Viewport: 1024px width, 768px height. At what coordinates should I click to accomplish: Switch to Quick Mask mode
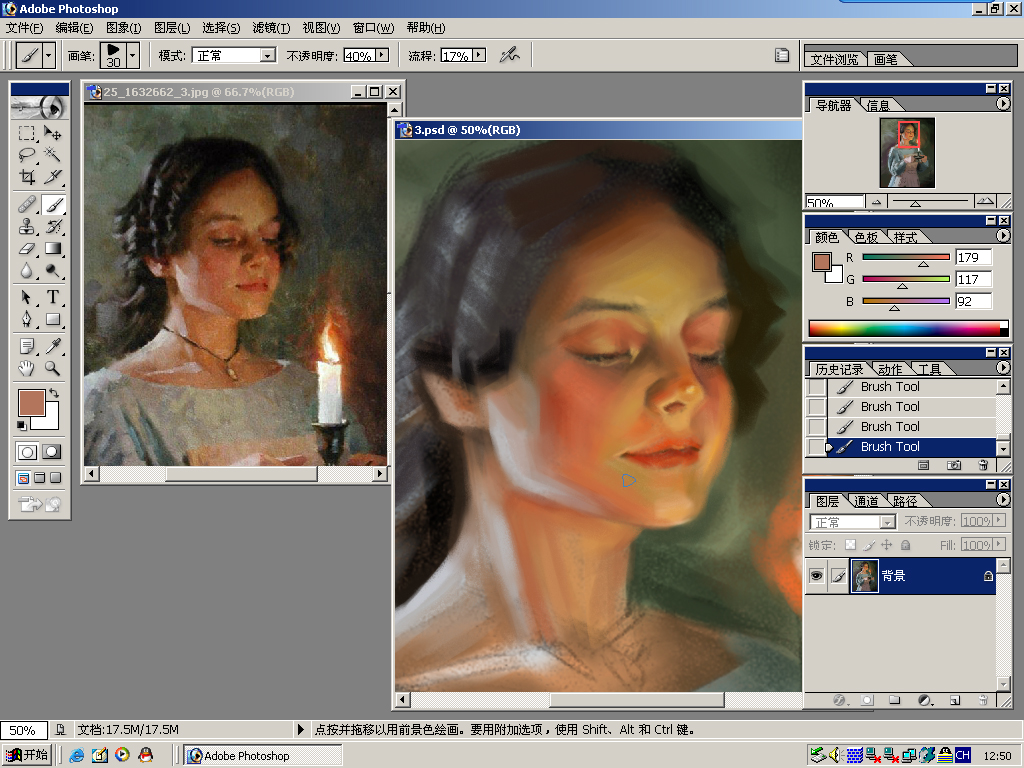52,451
